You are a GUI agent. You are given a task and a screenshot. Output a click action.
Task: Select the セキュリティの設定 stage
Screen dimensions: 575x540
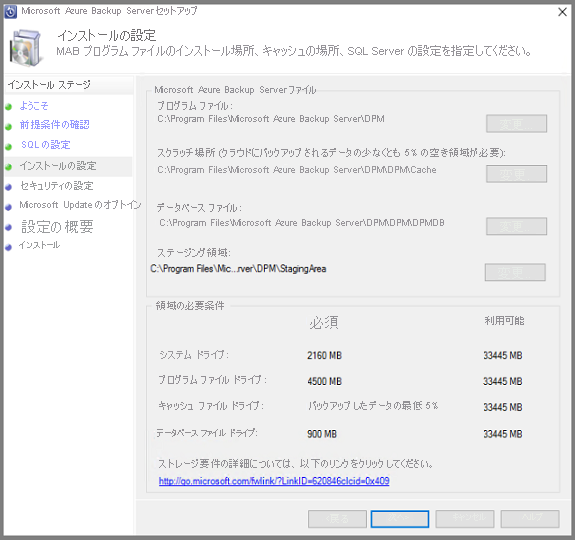tap(57, 186)
